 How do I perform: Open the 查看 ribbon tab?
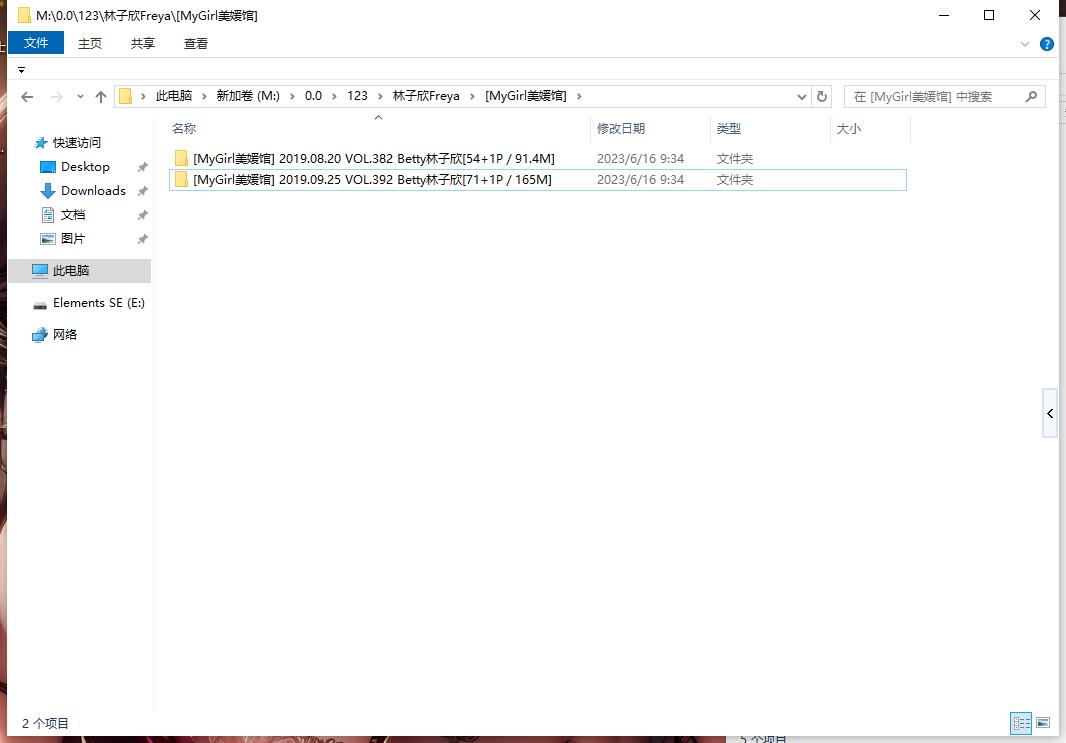point(196,44)
